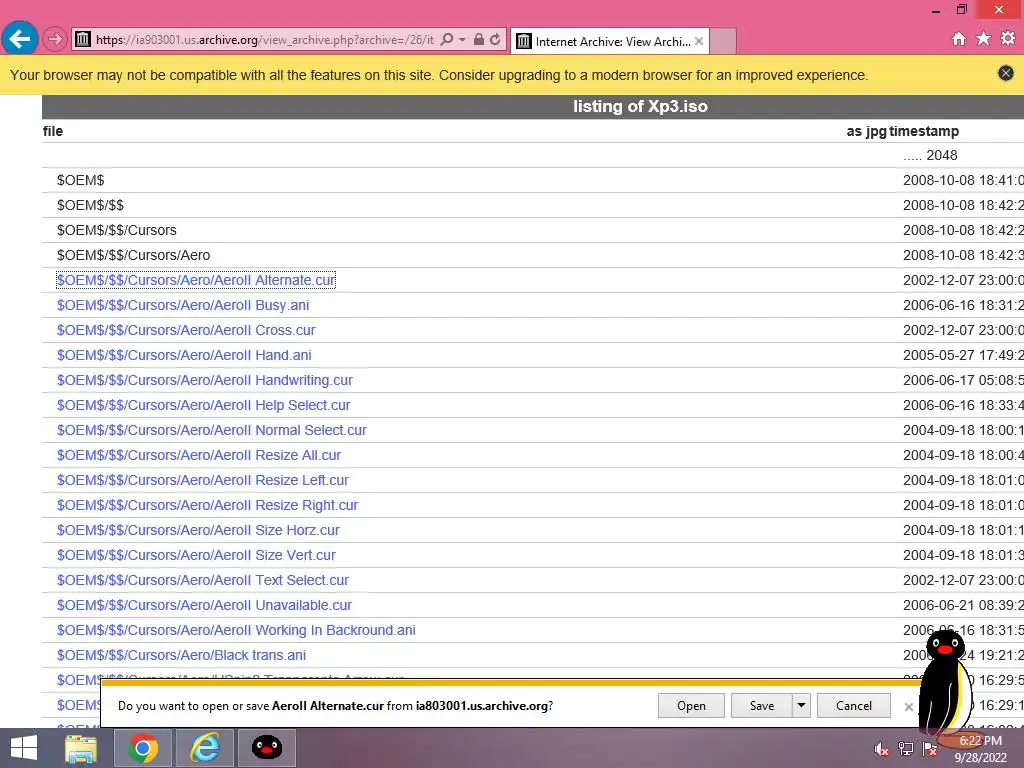The image size is (1024, 768).
Task: Expand the address bar autocomplete dropdown arrow
Action: (x=462, y=40)
